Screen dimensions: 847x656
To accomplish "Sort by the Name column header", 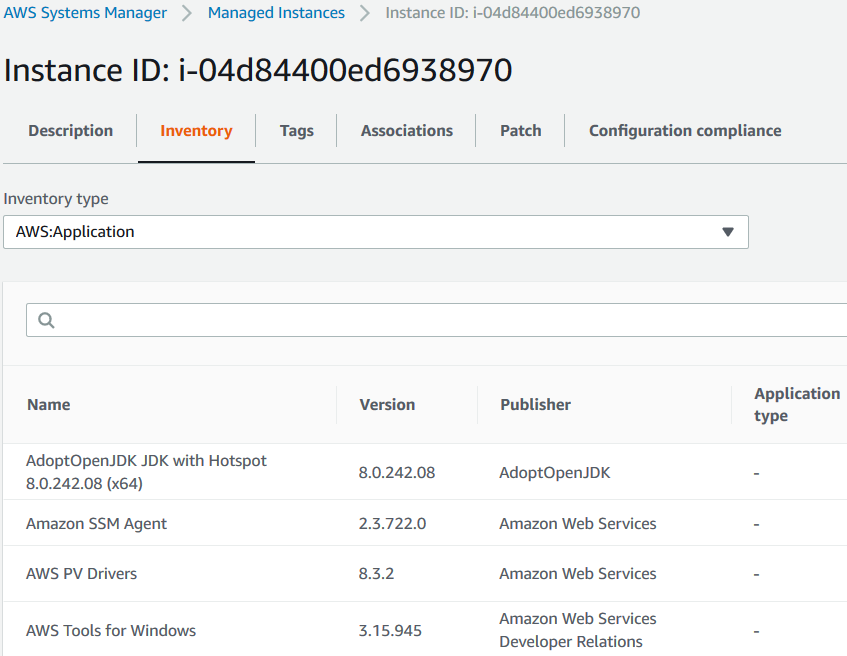I will tap(49, 405).
